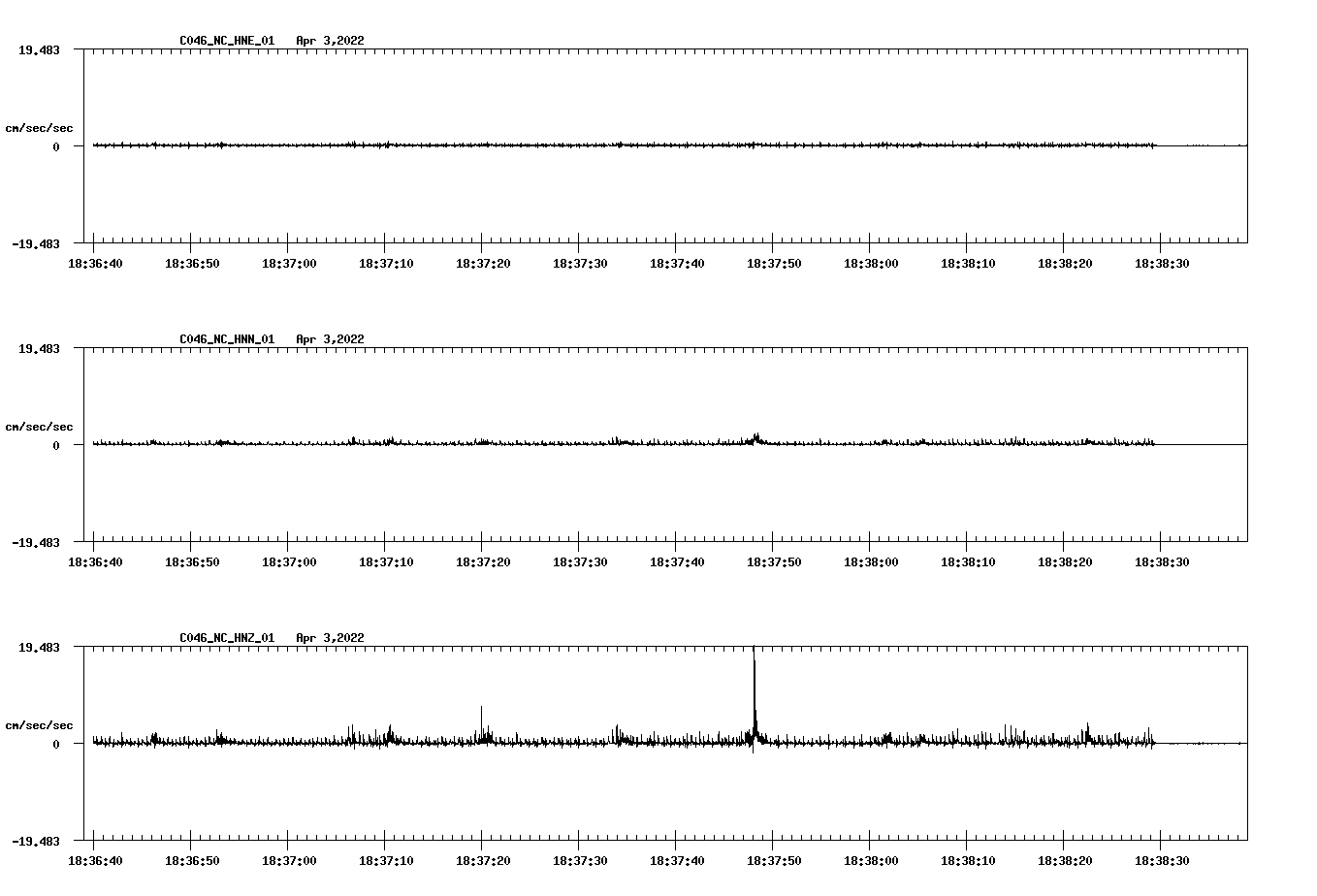Click the 18:38:00 time label under the HNE plot
The height and width of the screenshot is (896, 1317).
pyautogui.click(x=871, y=264)
